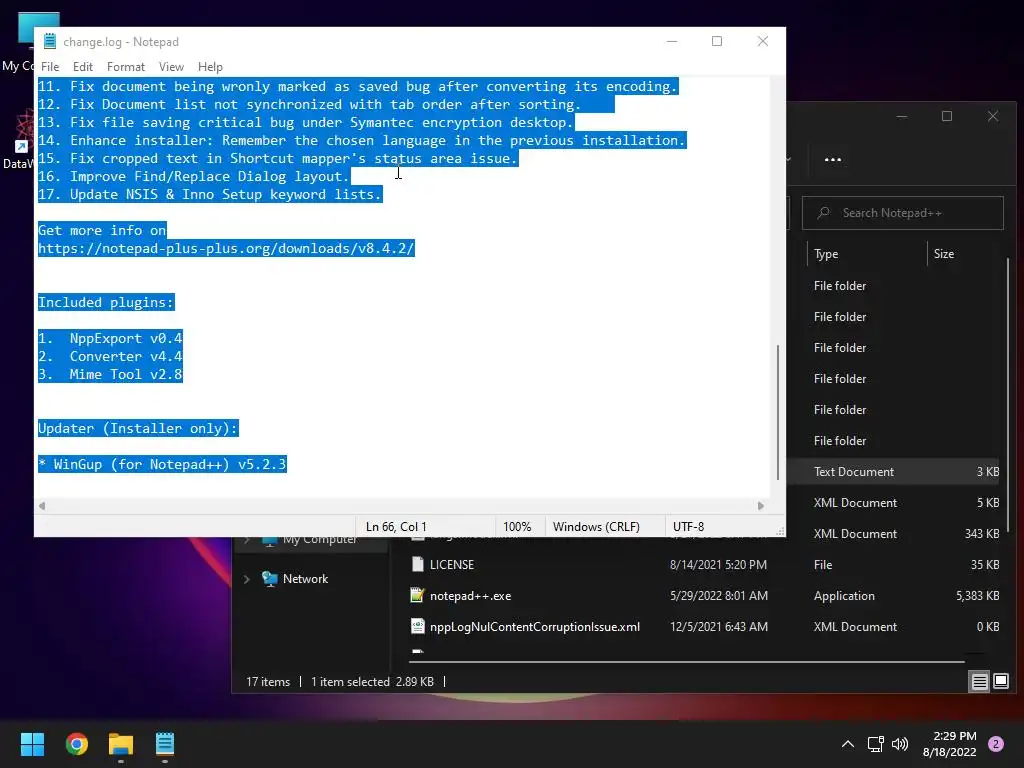This screenshot has height=768, width=1024.
Task: Click the Notepad icon in the title bar
Action: click(50, 41)
